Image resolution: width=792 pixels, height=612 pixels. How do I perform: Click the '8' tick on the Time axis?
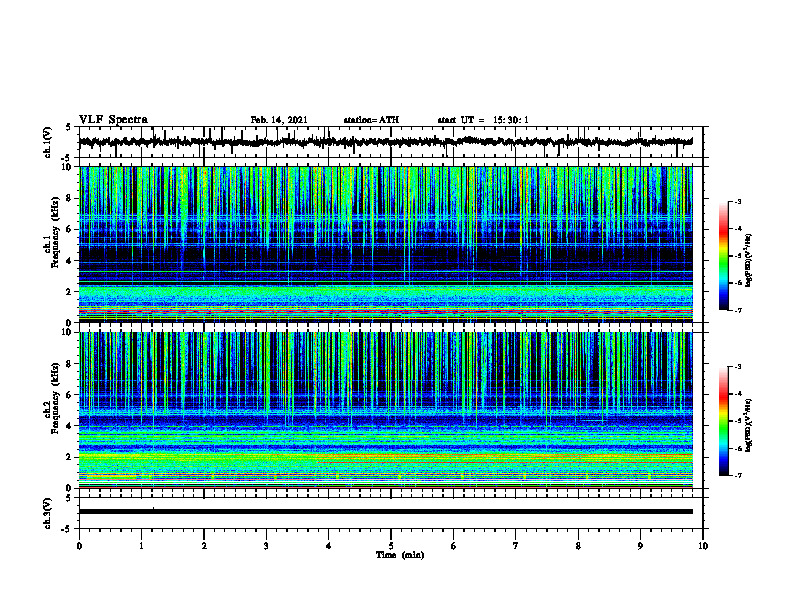[578, 546]
